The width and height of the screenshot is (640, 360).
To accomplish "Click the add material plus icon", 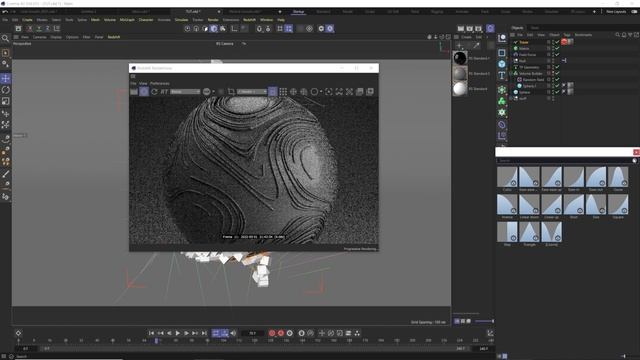I will [459, 46].
